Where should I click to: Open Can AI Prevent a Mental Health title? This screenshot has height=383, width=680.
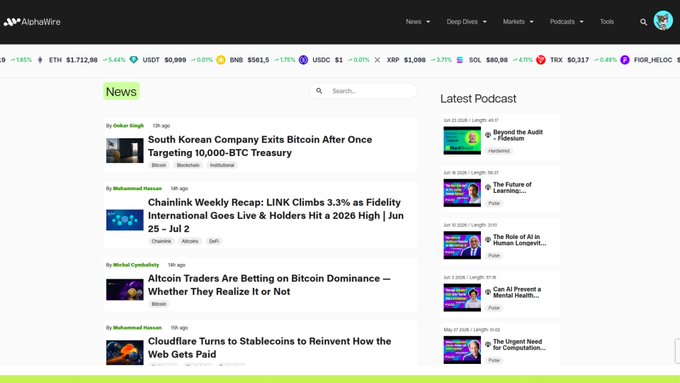coord(517,292)
